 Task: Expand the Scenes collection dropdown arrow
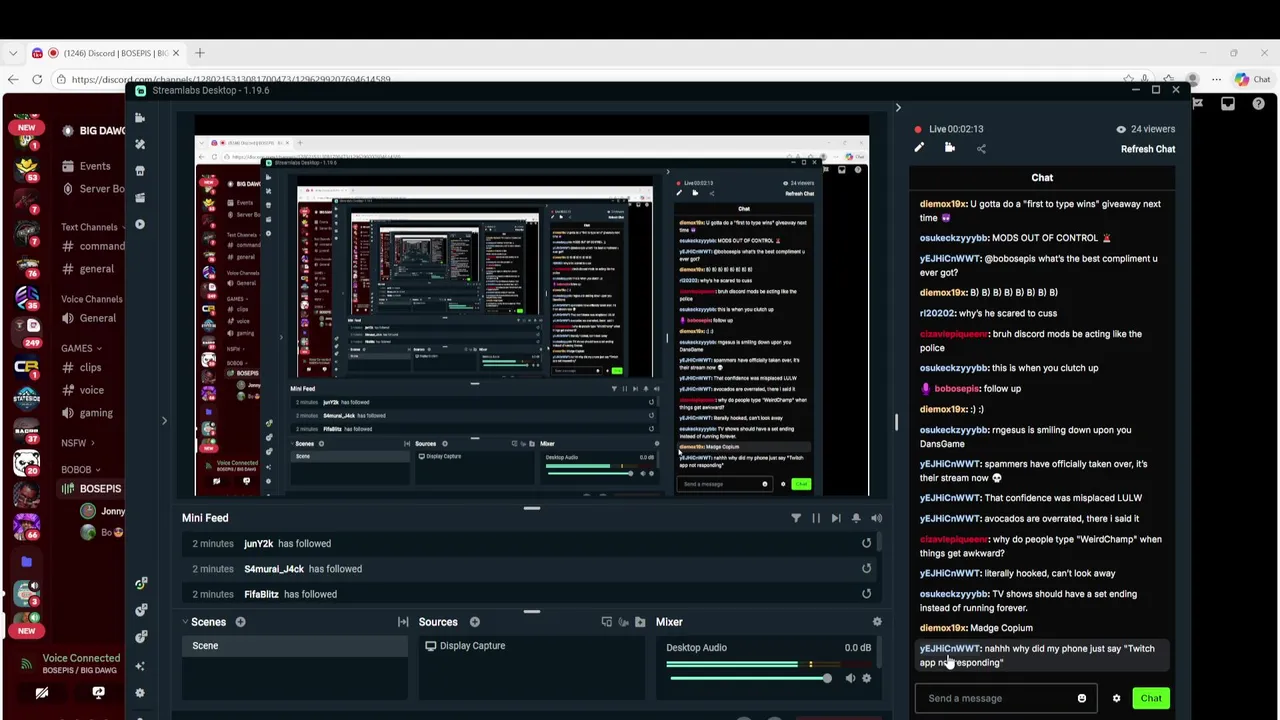coord(185,622)
